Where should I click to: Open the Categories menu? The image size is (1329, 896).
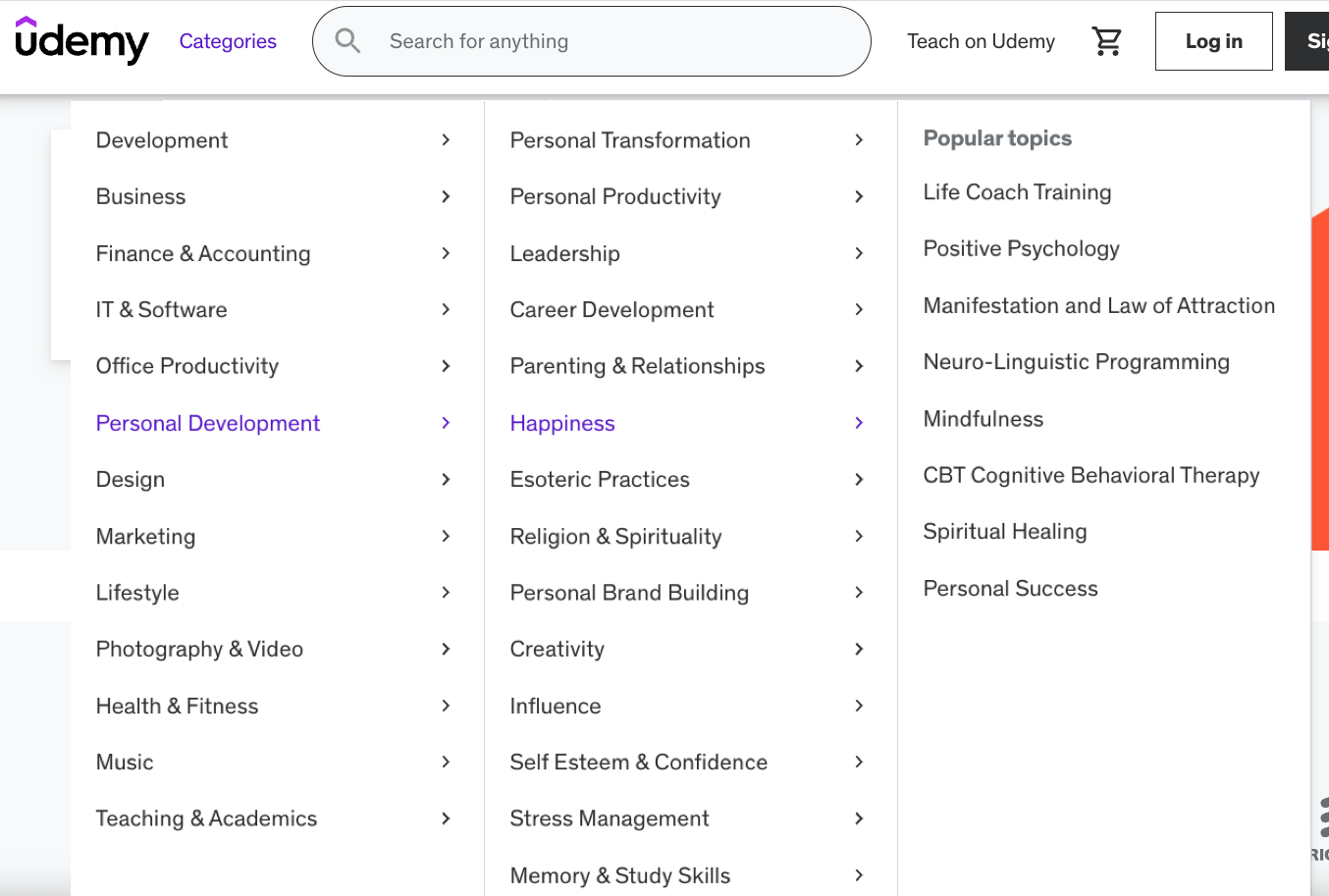click(x=228, y=40)
